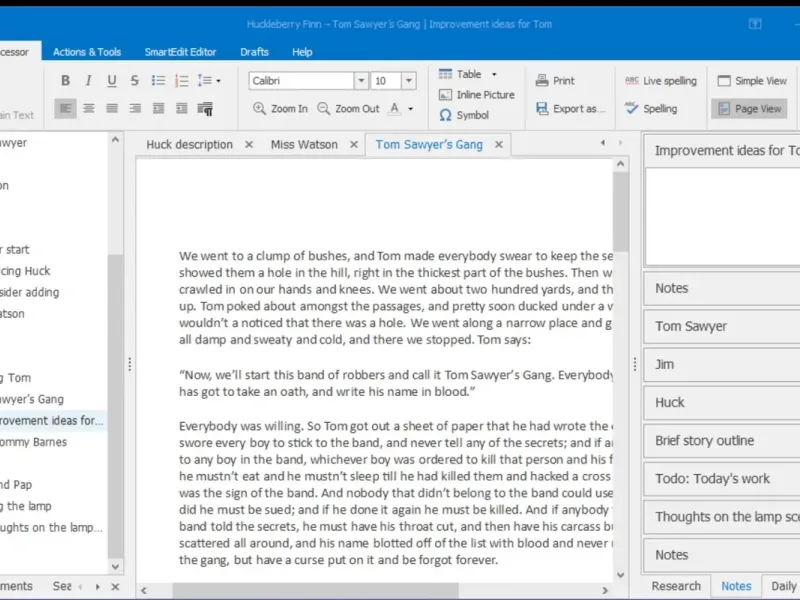
Task: Click the window restore icon in title bar
Action: click(755, 24)
